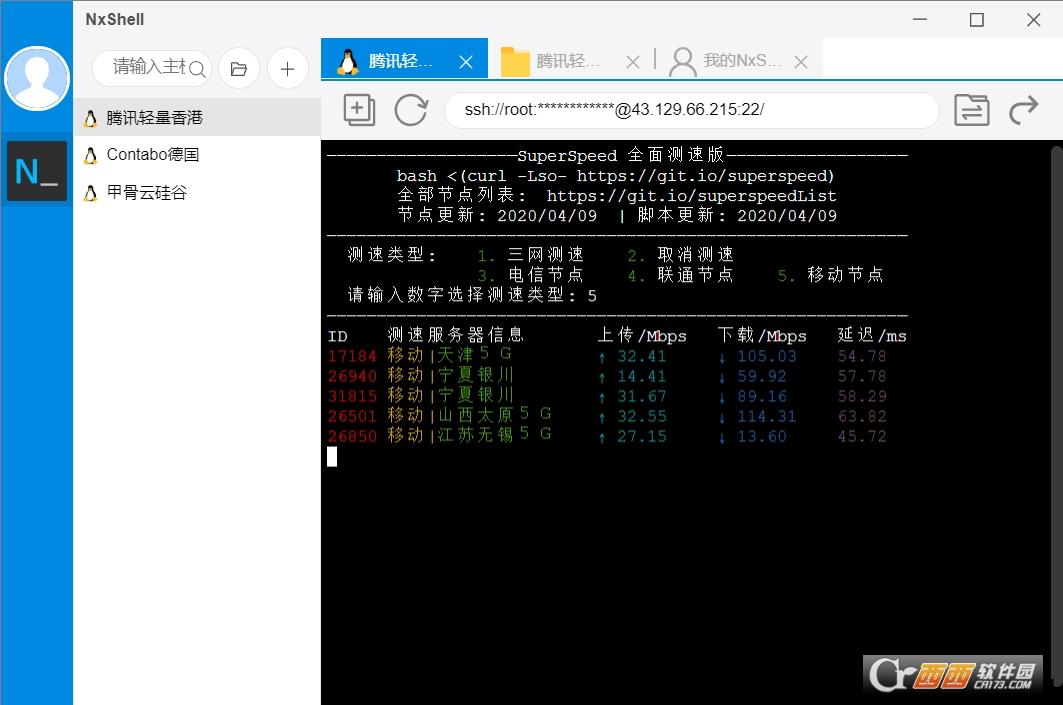The height and width of the screenshot is (705, 1063).
Task: Click ID 17184 in the results
Action: [352, 356]
